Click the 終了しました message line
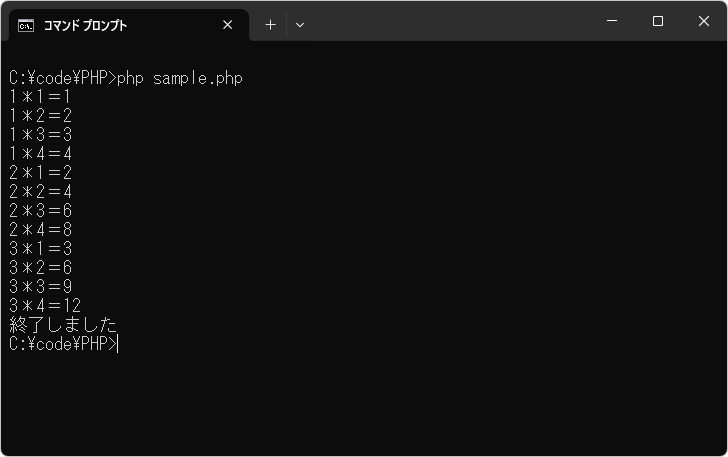 [63, 325]
